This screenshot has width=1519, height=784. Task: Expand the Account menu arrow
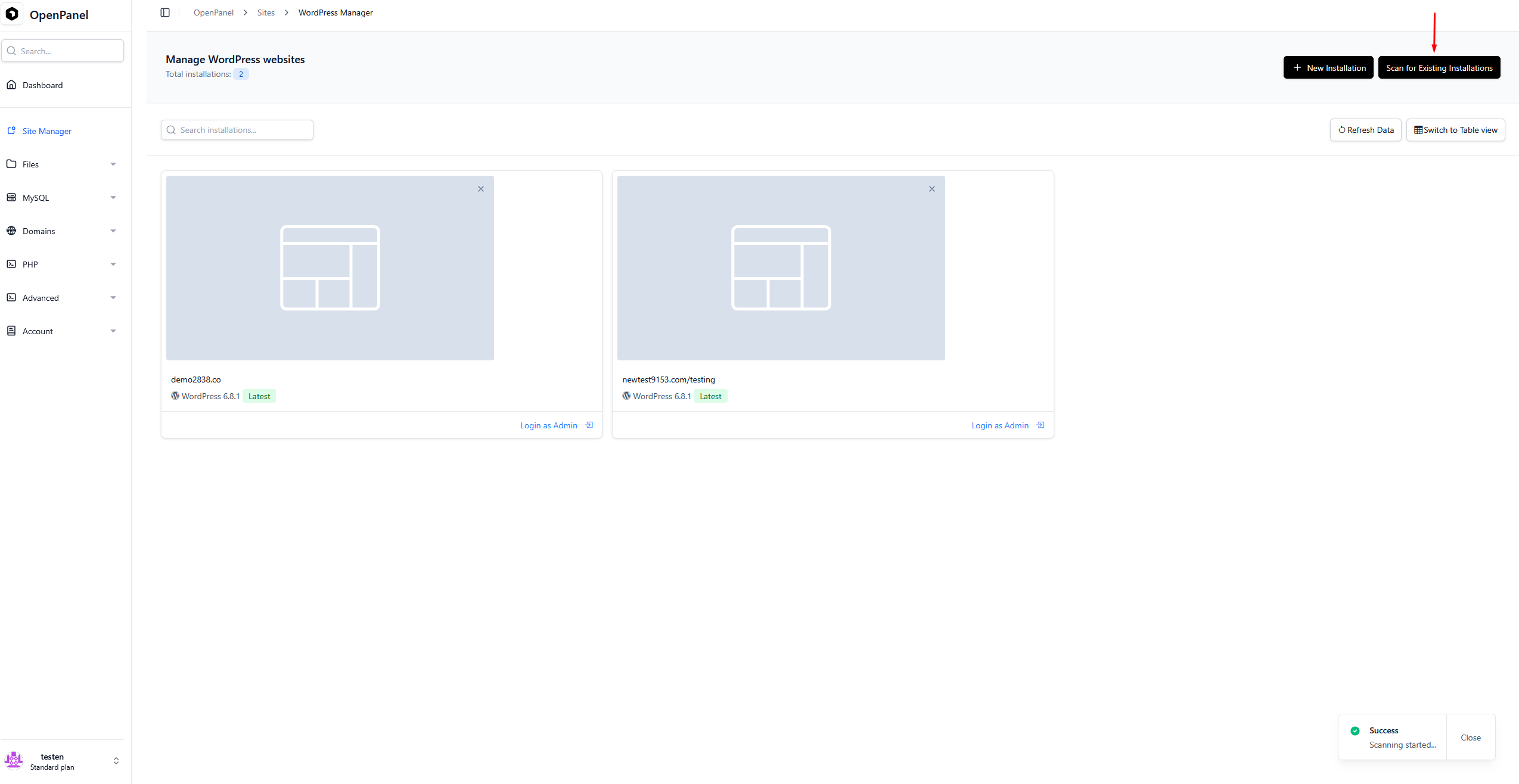(113, 331)
